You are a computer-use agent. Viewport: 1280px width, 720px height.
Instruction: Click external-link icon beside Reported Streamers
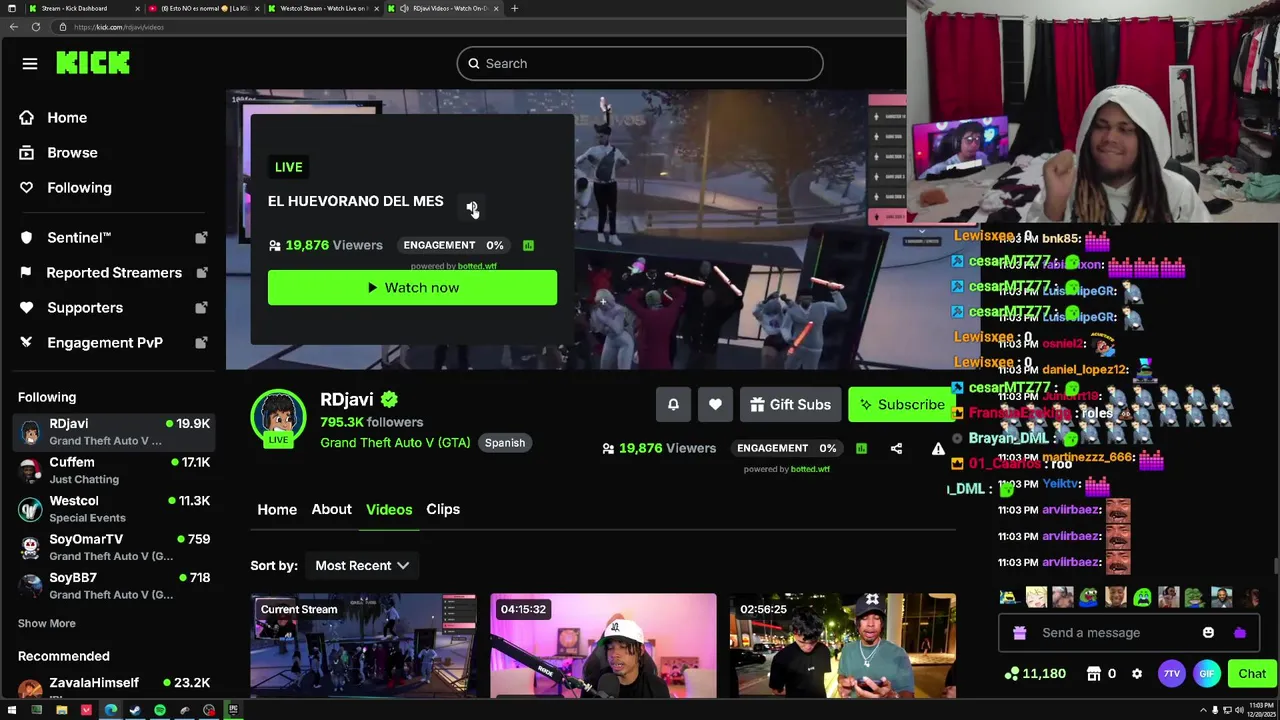pos(201,273)
